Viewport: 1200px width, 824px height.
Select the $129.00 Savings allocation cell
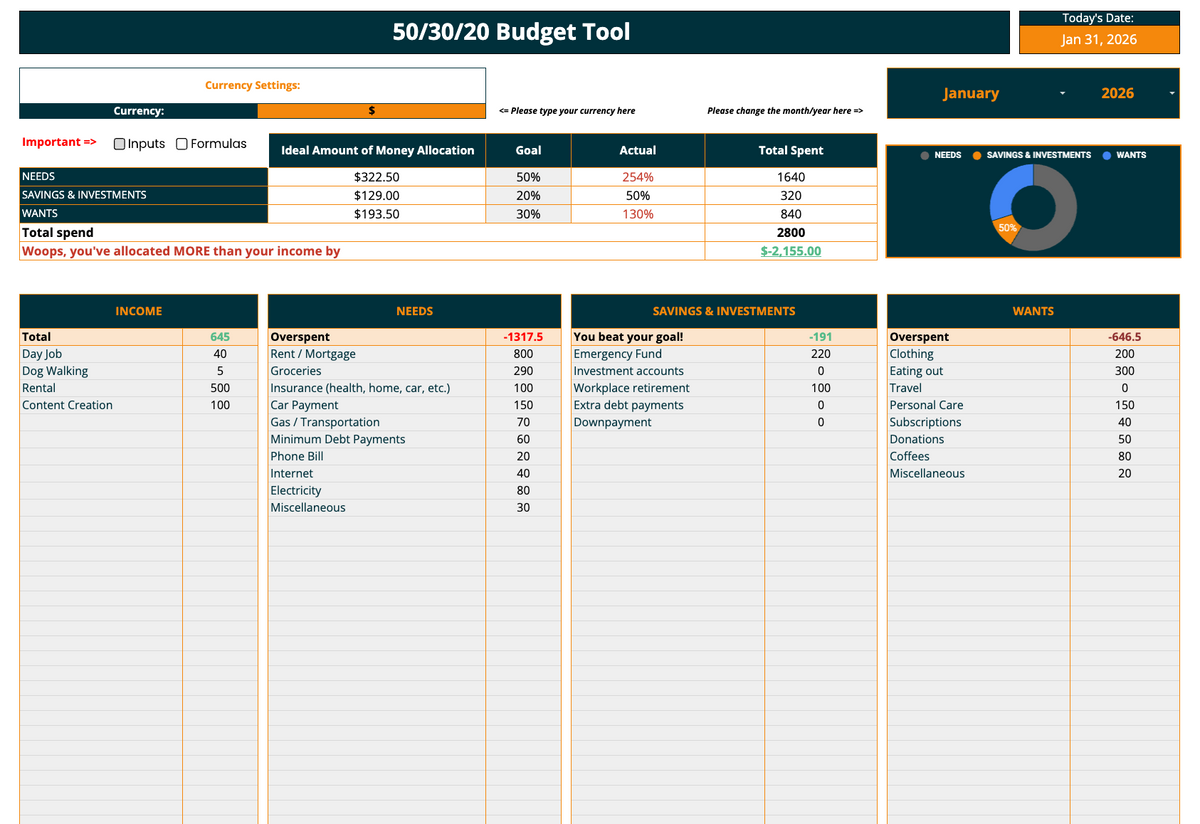(377, 196)
